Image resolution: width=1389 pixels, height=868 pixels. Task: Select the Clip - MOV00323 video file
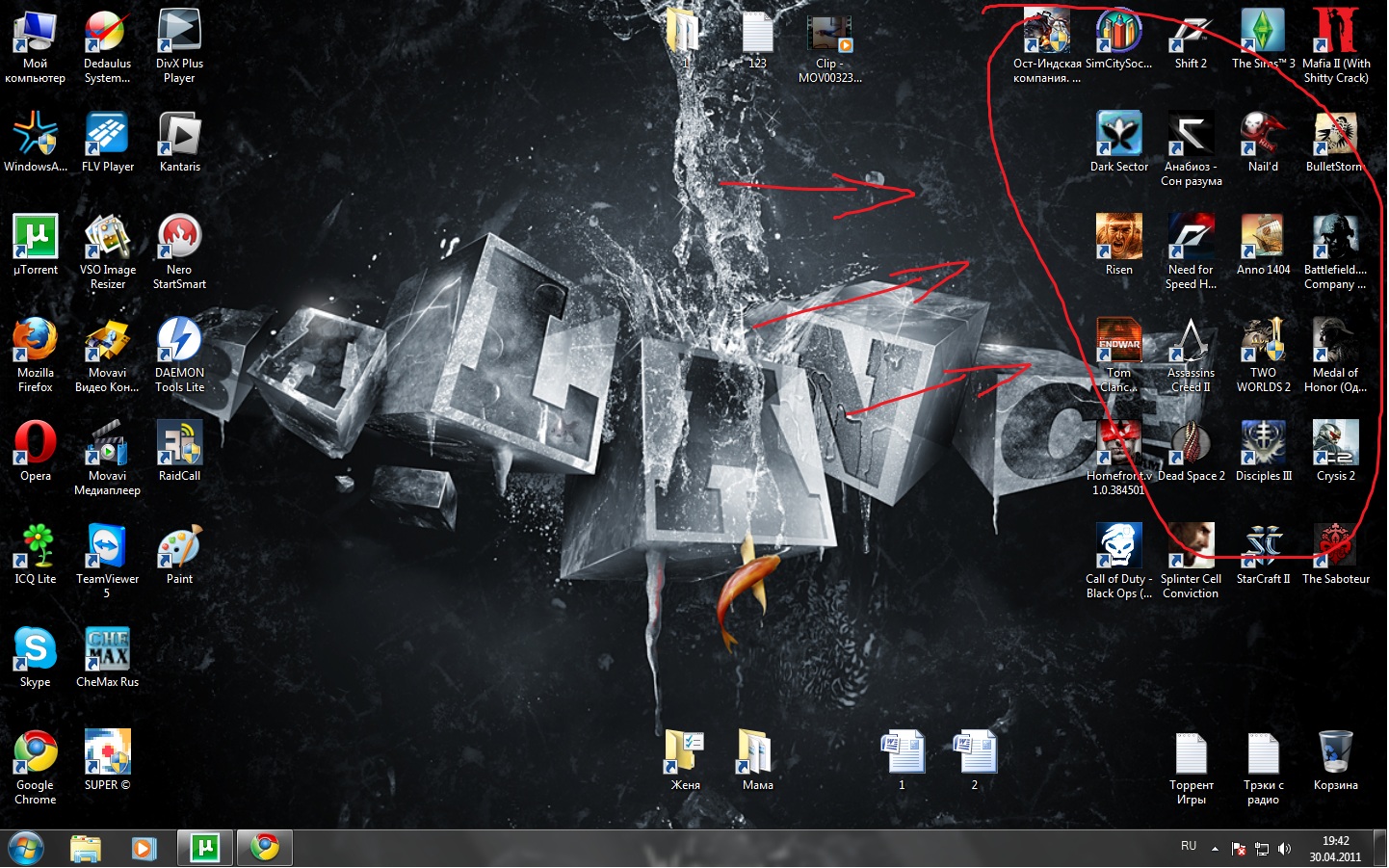(829, 47)
